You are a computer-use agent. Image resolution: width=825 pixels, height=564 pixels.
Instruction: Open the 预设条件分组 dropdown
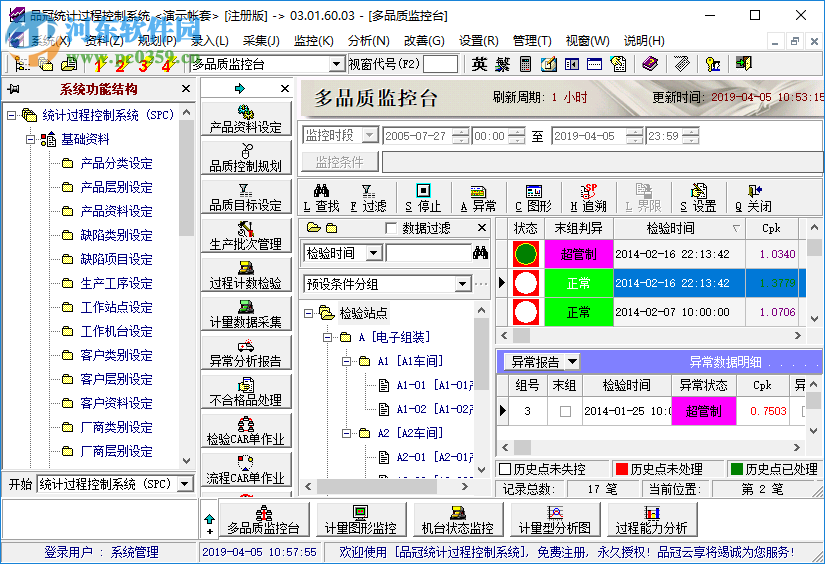click(x=462, y=284)
